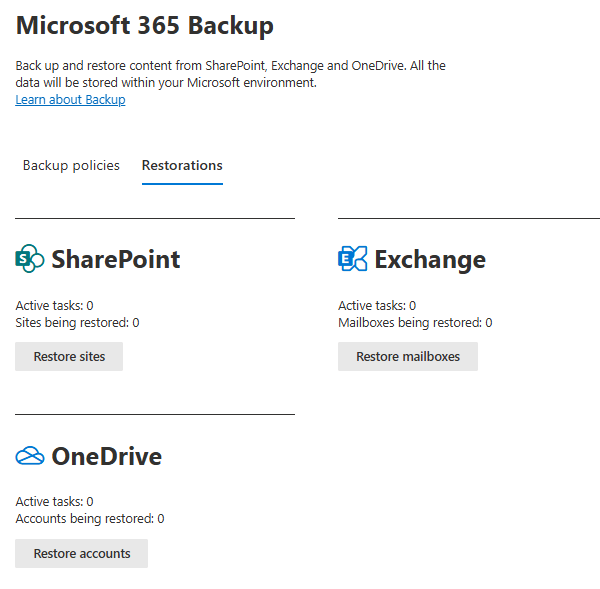The image size is (600, 589).
Task: Click Active tasks under SharePoint
Action: pyautogui.click(x=54, y=306)
